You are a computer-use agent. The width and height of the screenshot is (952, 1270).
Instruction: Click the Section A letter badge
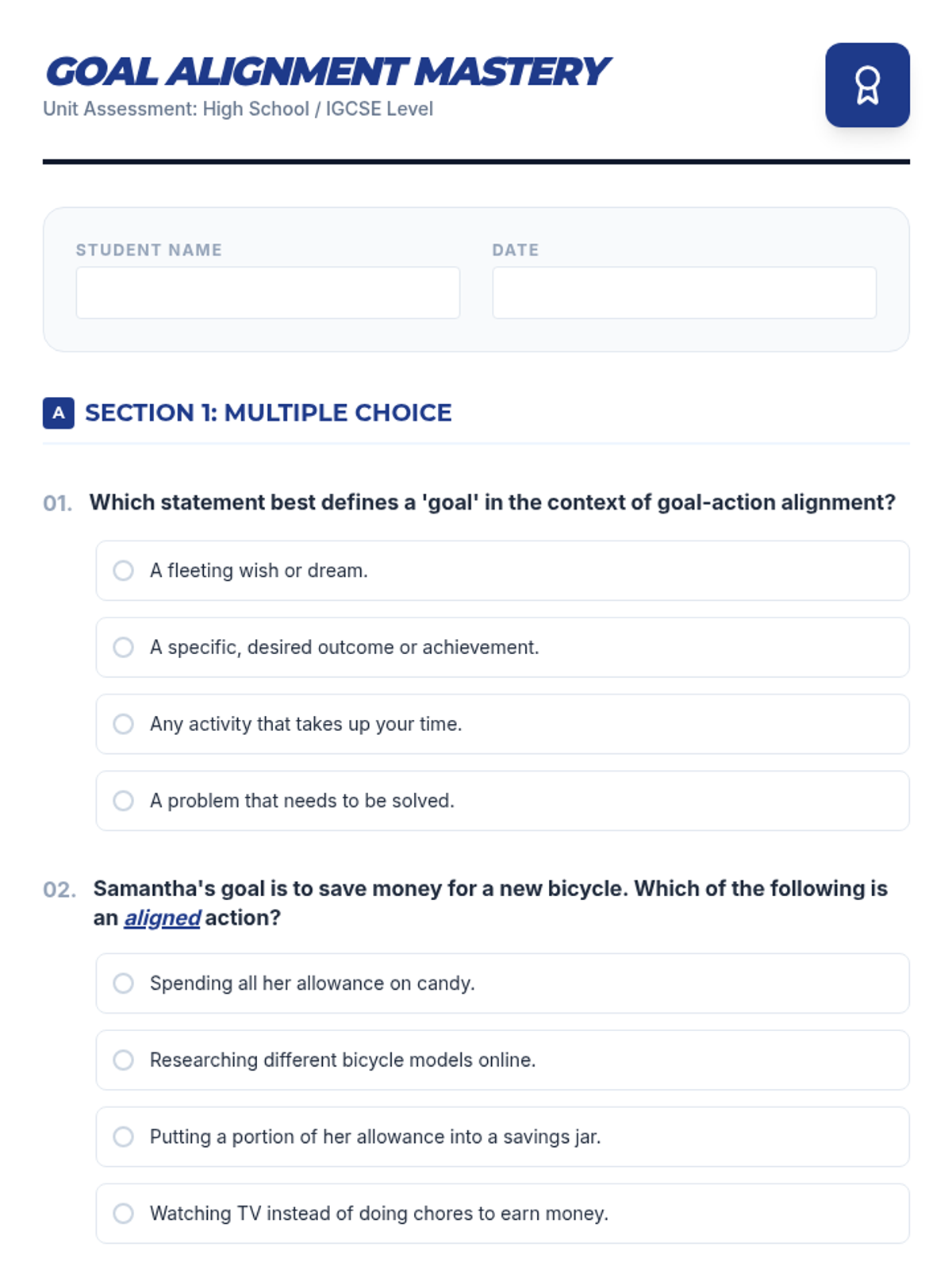(x=58, y=413)
